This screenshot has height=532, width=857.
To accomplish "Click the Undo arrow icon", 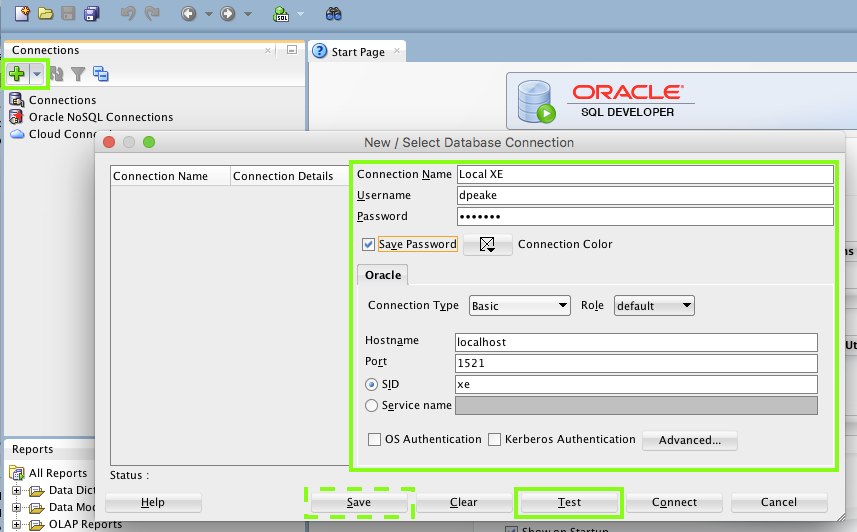I will tap(128, 13).
